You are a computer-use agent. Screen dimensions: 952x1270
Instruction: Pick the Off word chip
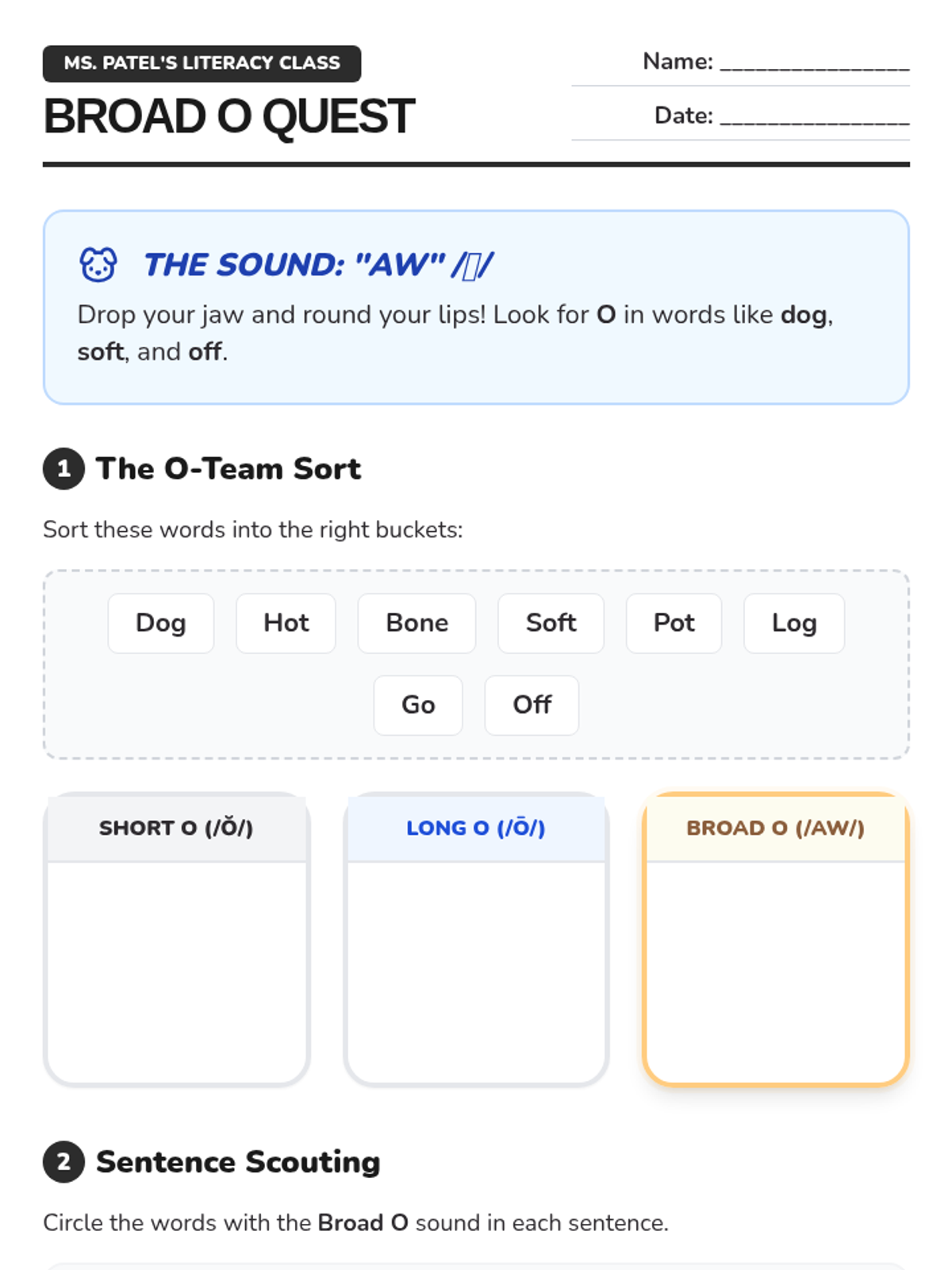click(x=532, y=705)
